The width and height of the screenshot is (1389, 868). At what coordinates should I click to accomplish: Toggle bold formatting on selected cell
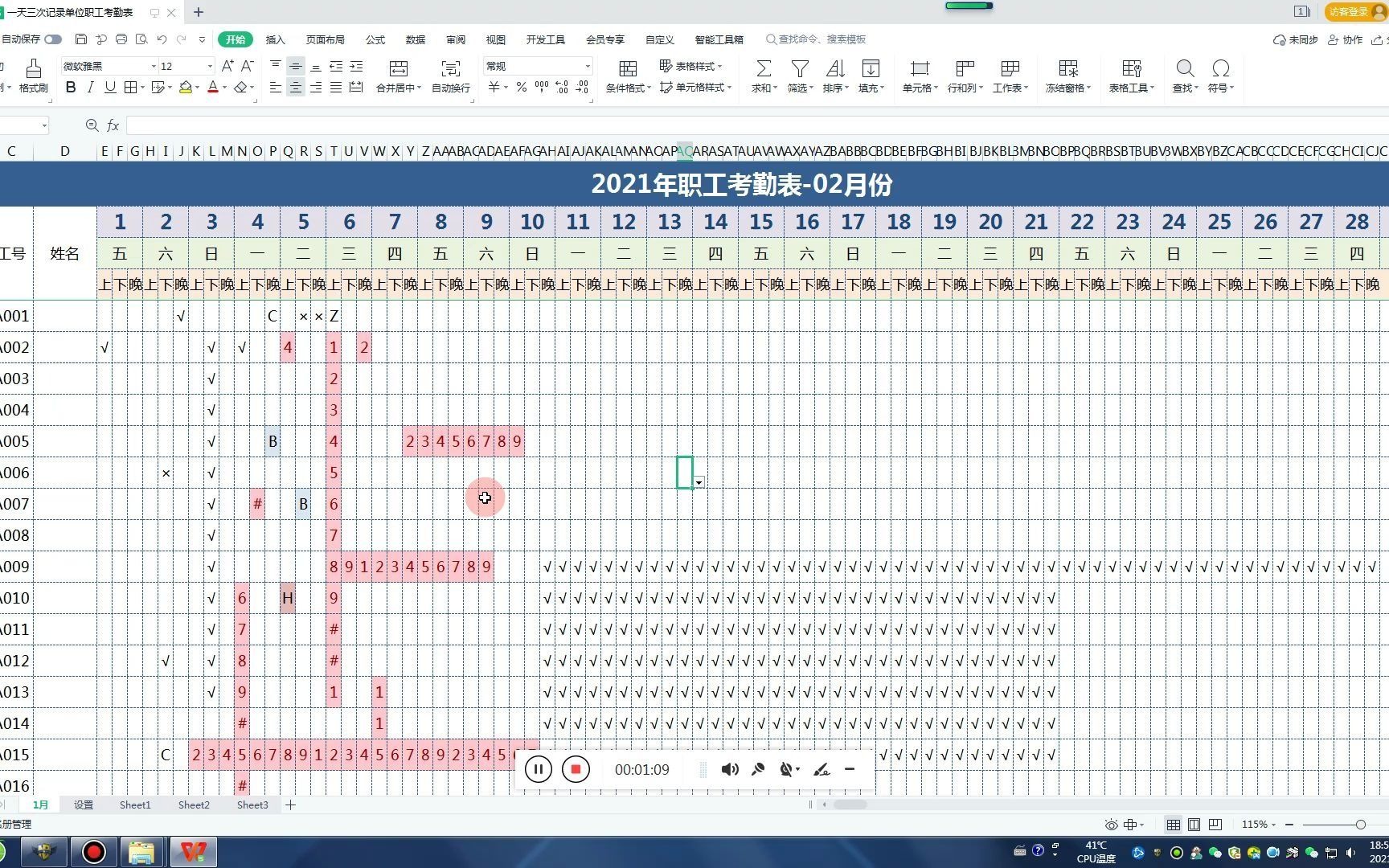(71, 88)
